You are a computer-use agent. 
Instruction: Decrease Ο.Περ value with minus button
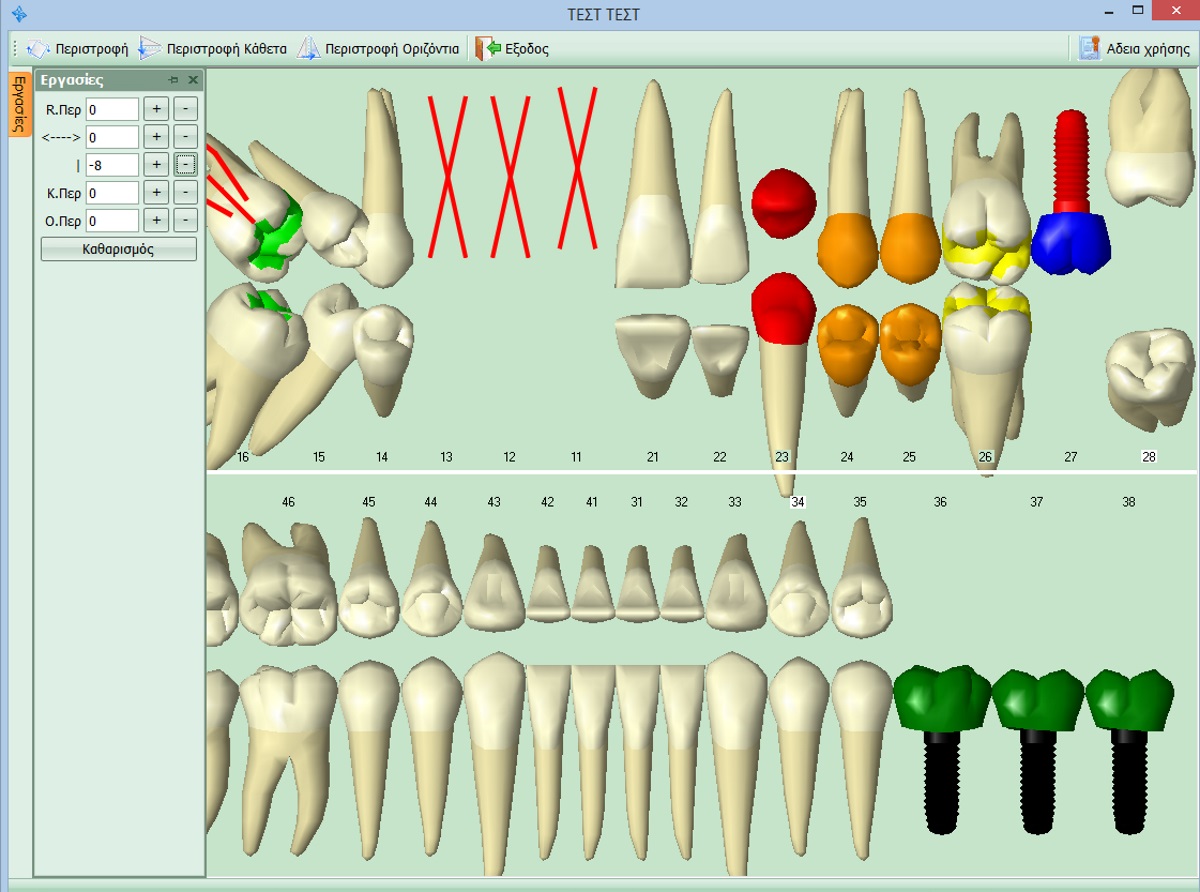pyautogui.click(x=185, y=220)
